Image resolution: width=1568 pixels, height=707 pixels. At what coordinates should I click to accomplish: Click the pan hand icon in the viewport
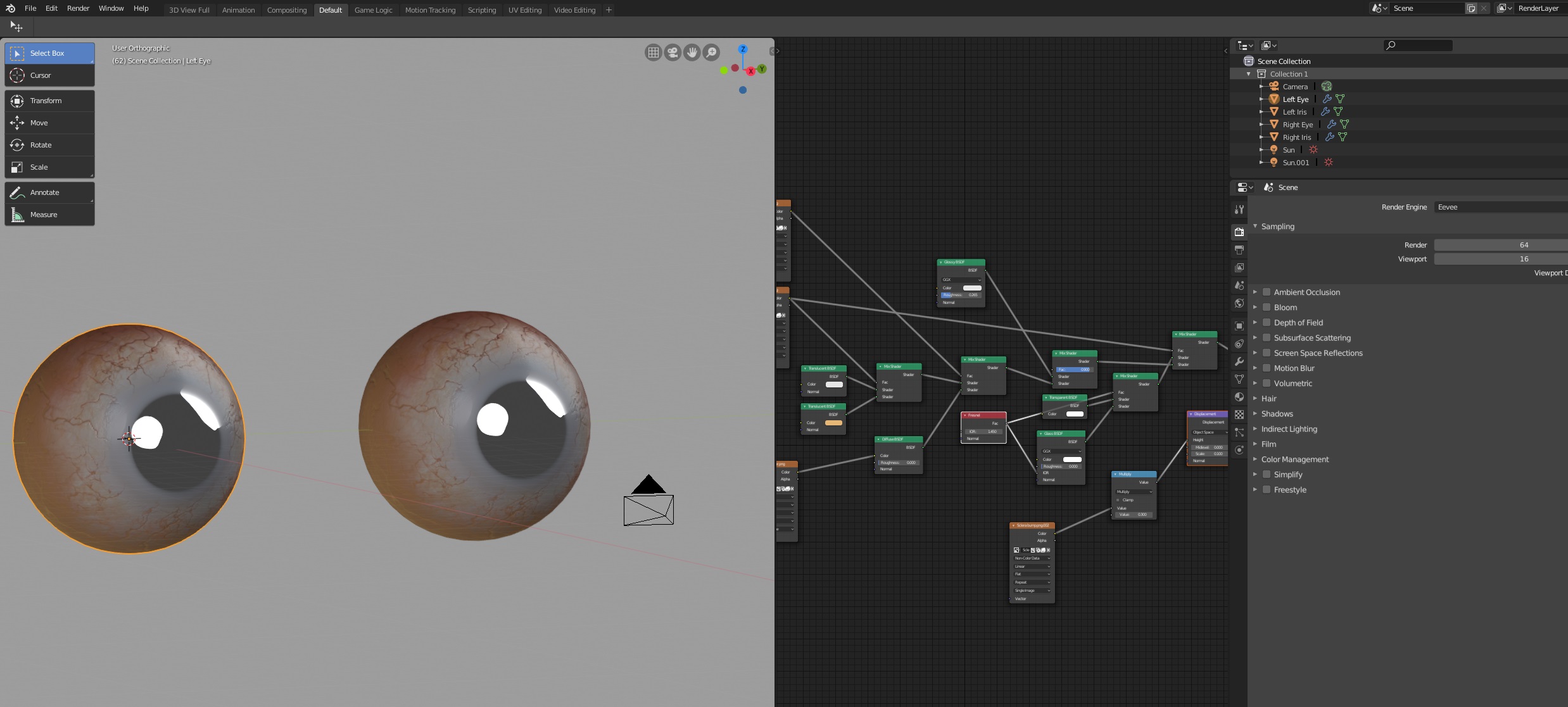tap(691, 53)
